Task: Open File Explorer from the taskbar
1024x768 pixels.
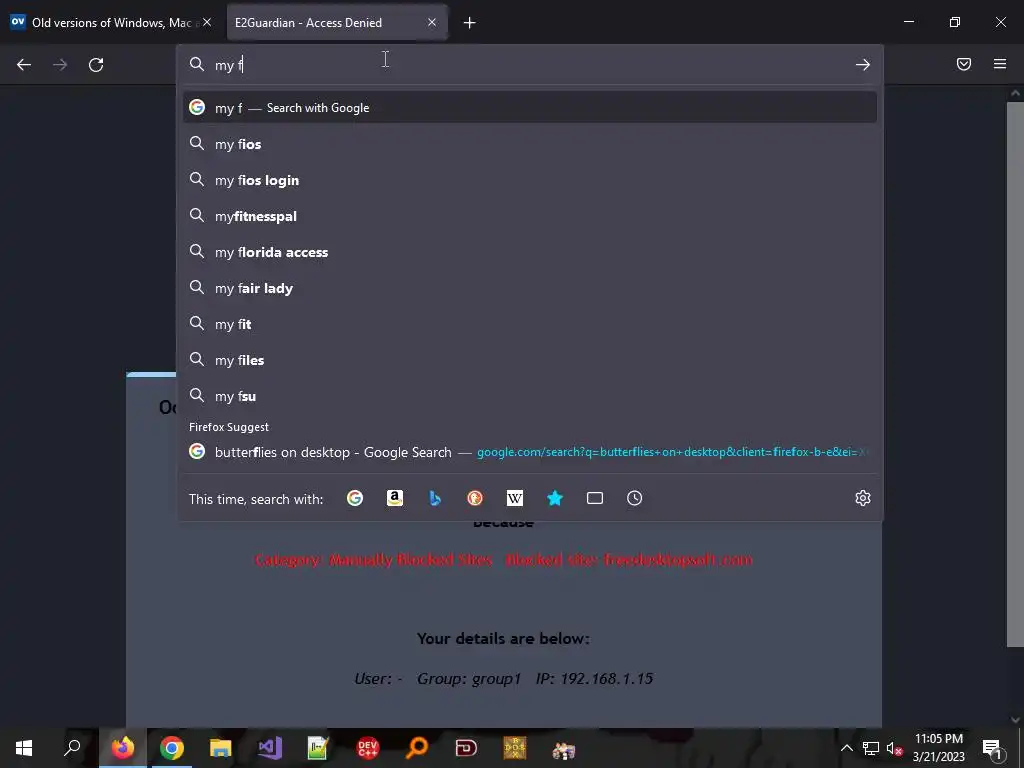Action: pos(221,748)
